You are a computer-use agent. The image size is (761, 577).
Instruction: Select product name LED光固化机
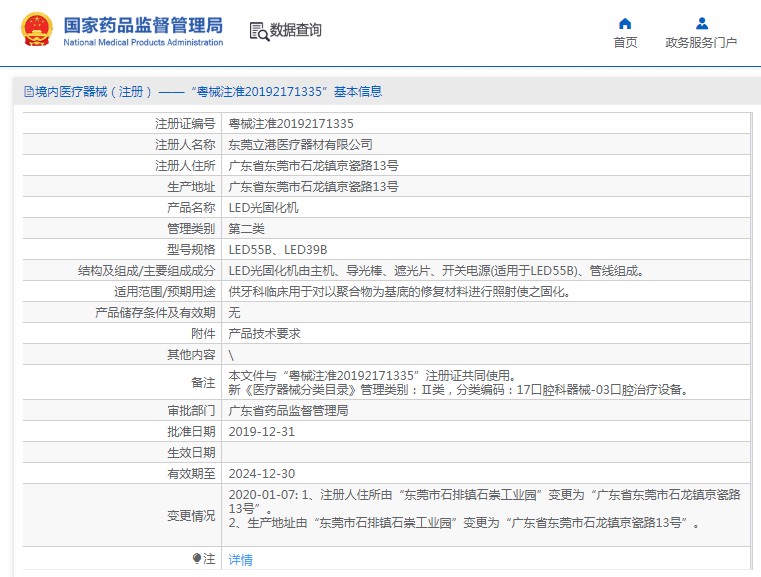tap(264, 208)
